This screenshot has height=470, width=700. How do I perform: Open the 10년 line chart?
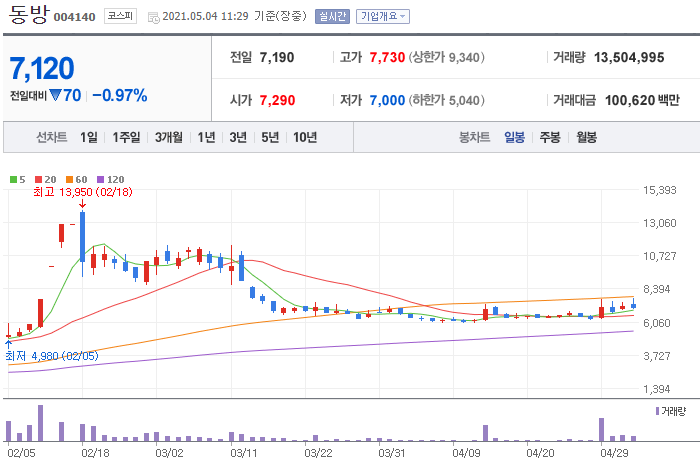tap(305, 137)
